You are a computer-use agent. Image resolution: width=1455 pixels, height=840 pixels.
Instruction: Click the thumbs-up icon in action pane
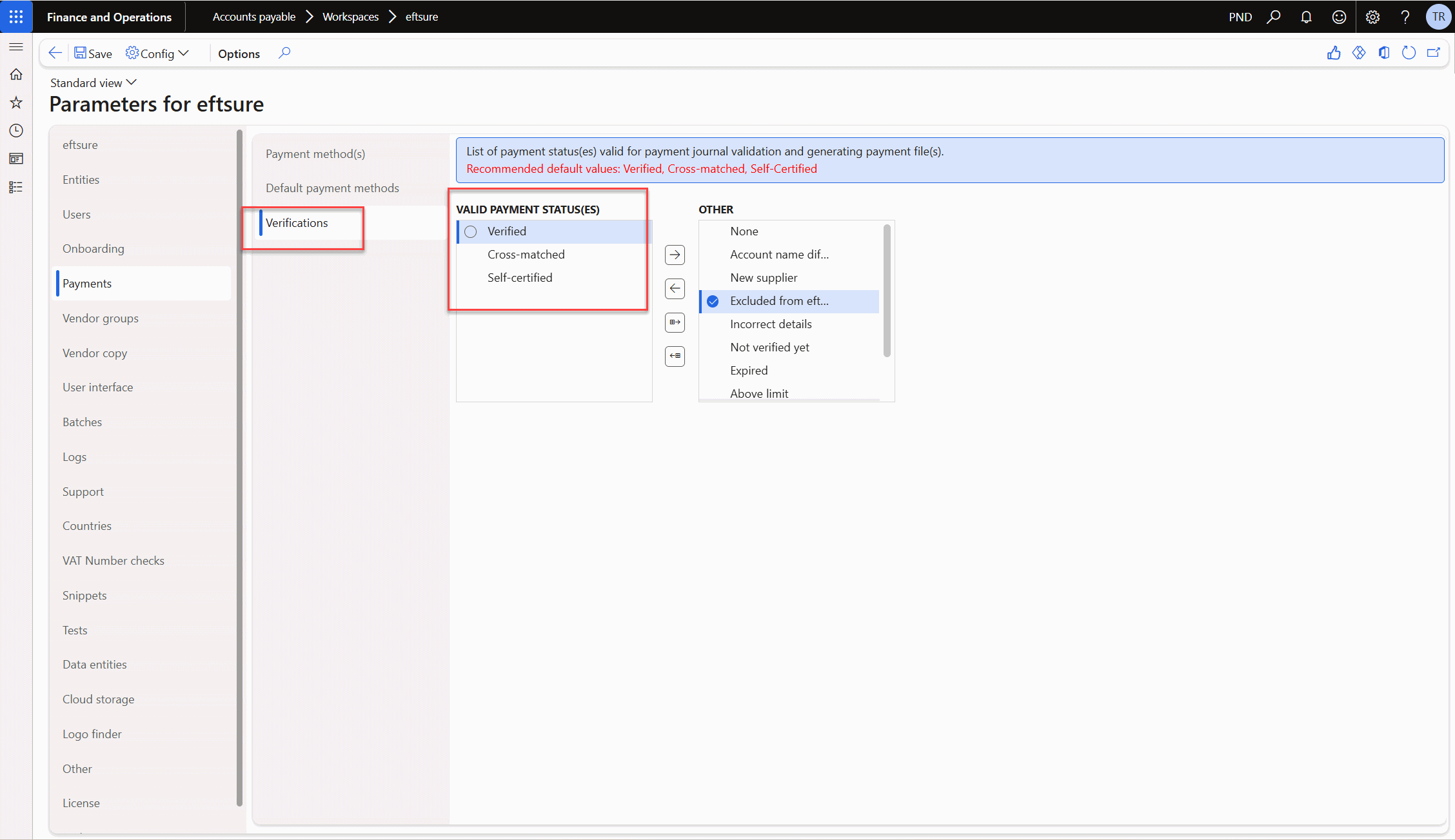pyautogui.click(x=1334, y=53)
